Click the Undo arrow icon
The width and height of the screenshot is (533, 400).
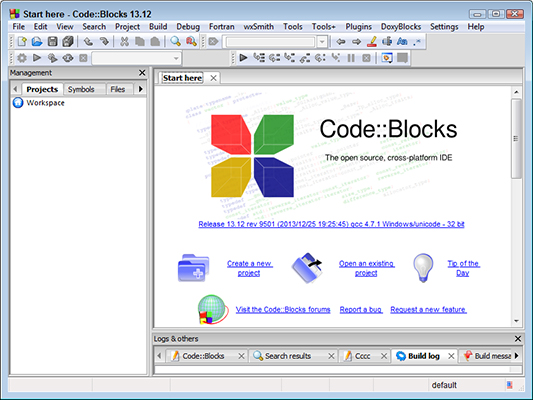point(88,41)
